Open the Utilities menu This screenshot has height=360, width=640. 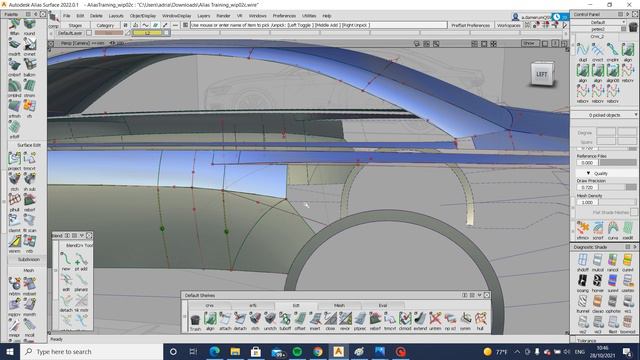pyautogui.click(x=309, y=16)
